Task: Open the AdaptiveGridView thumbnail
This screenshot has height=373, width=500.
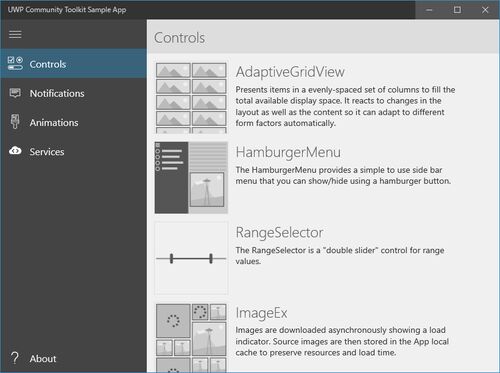Action: pyautogui.click(x=191, y=97)
